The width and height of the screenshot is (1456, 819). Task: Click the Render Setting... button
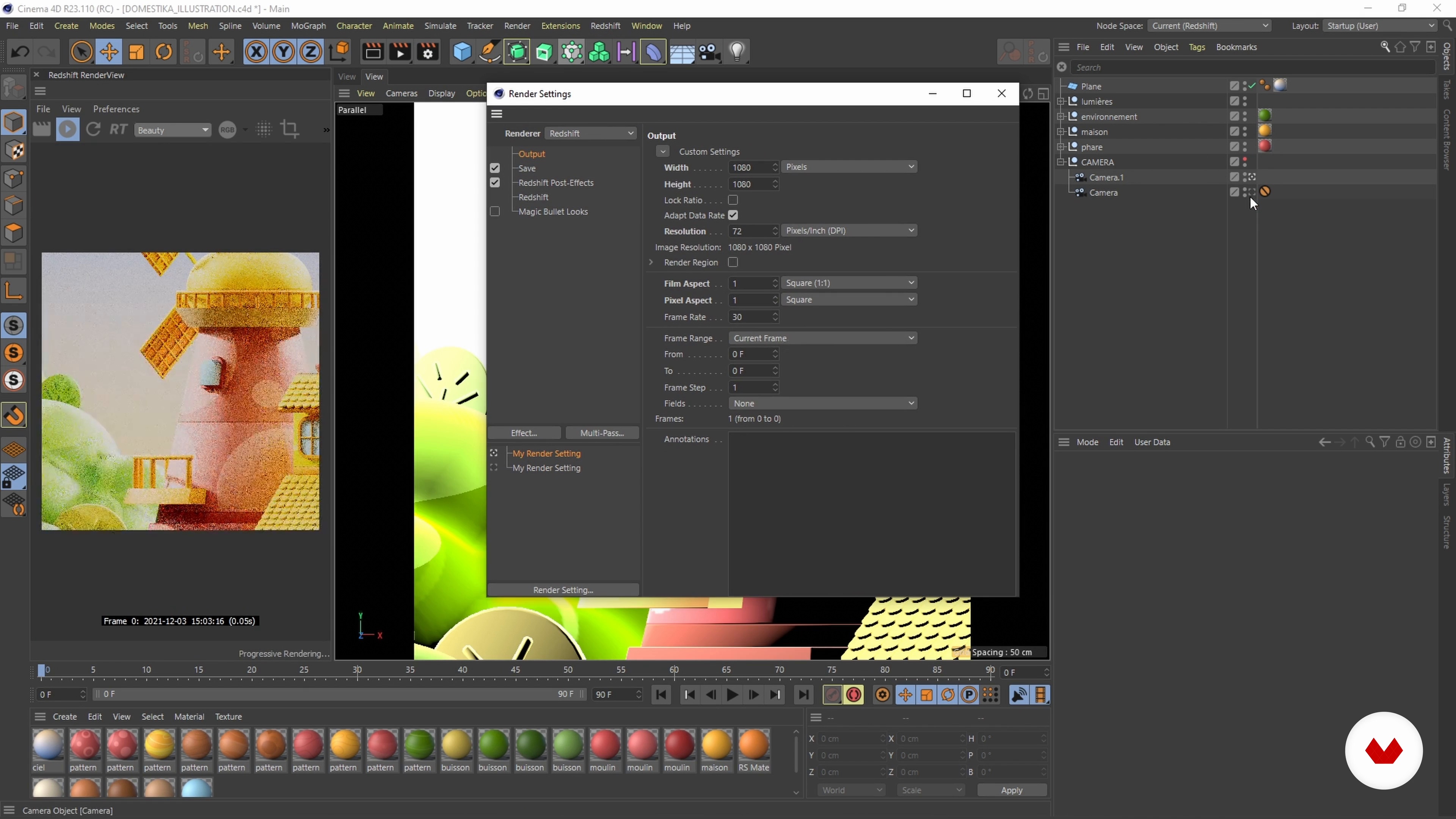[x=563, y=590]
